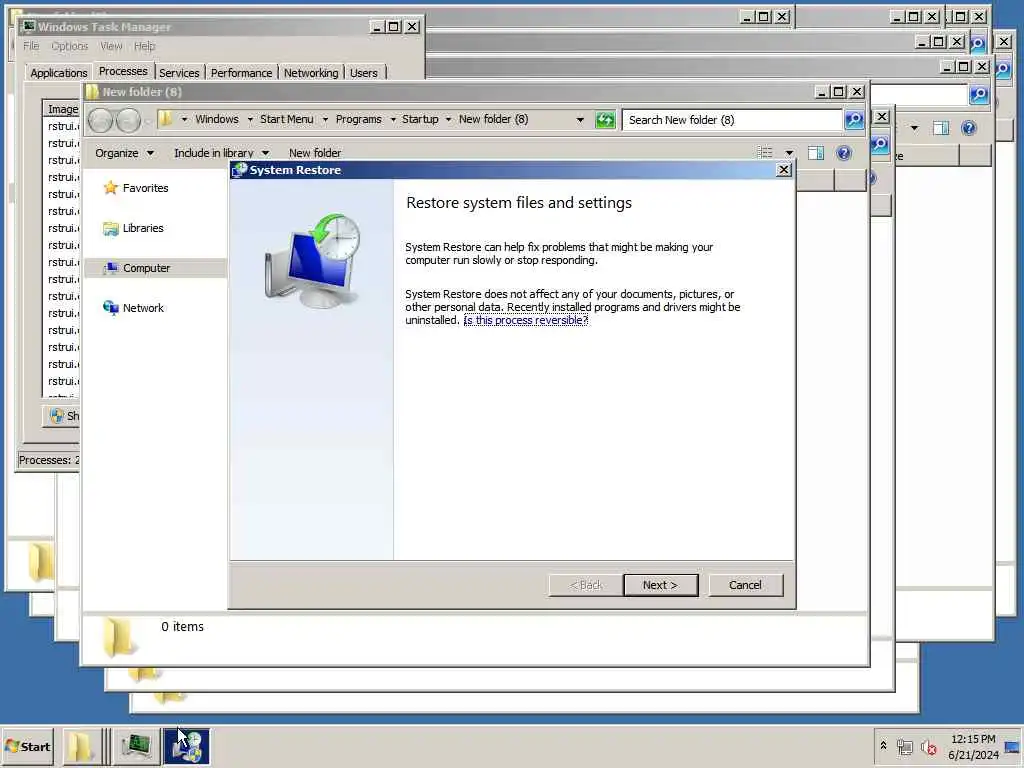
Task: Click Startup breadcrumb segment
Action: click(420, 120)
